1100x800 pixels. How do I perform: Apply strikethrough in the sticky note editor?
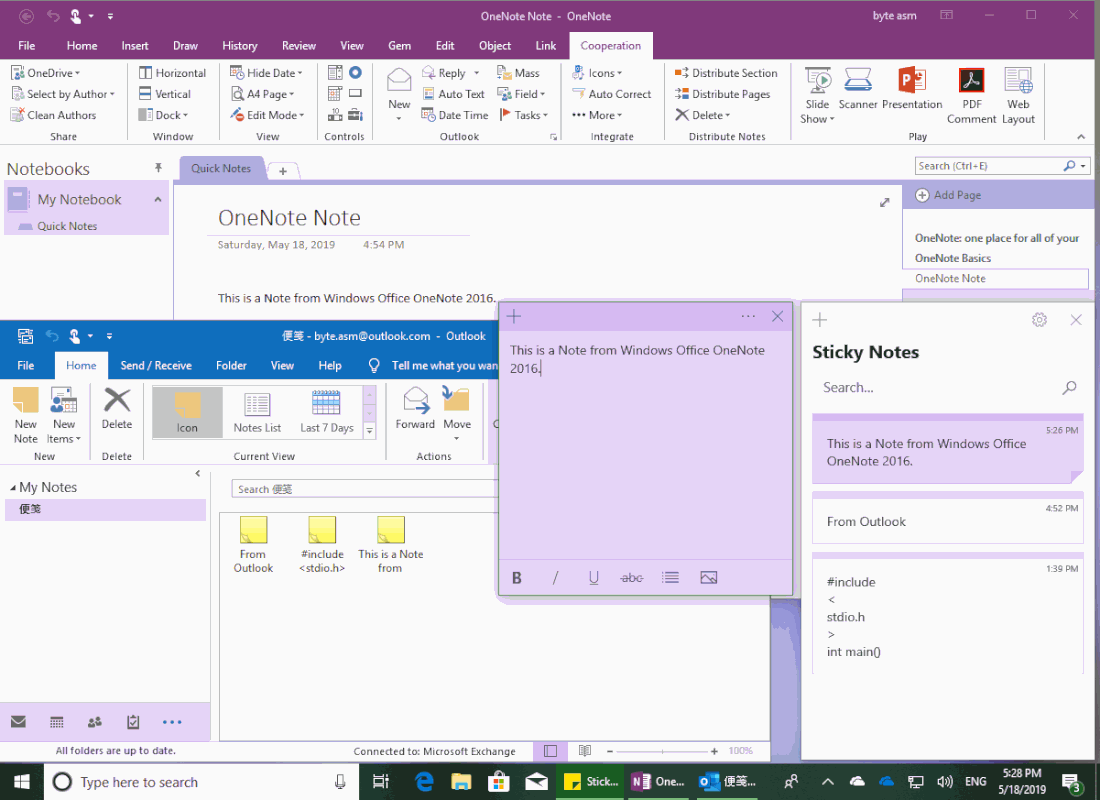click(x=632, y=577)
